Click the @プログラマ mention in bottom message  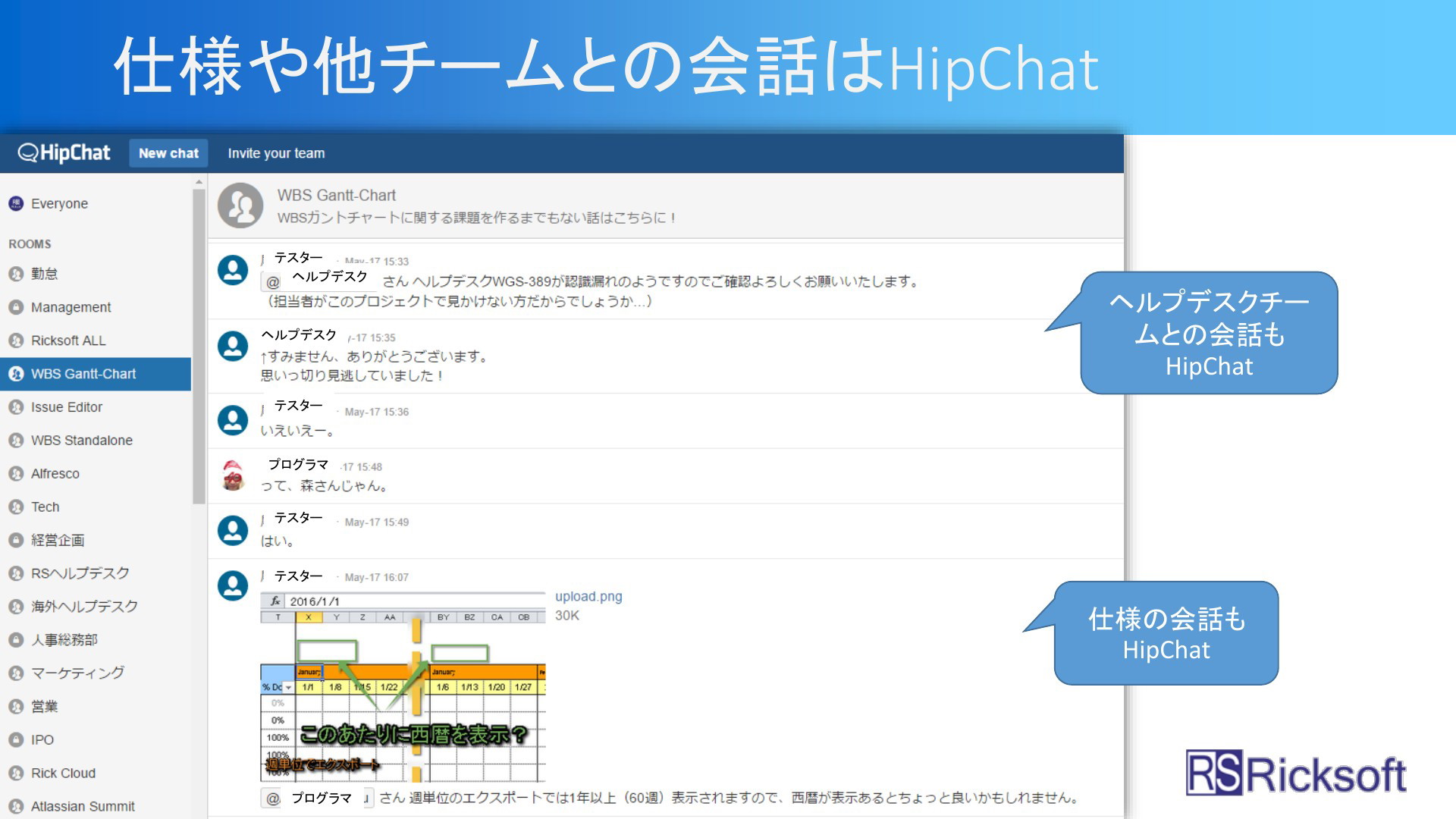pyautogui.click(x=318, y=799)
